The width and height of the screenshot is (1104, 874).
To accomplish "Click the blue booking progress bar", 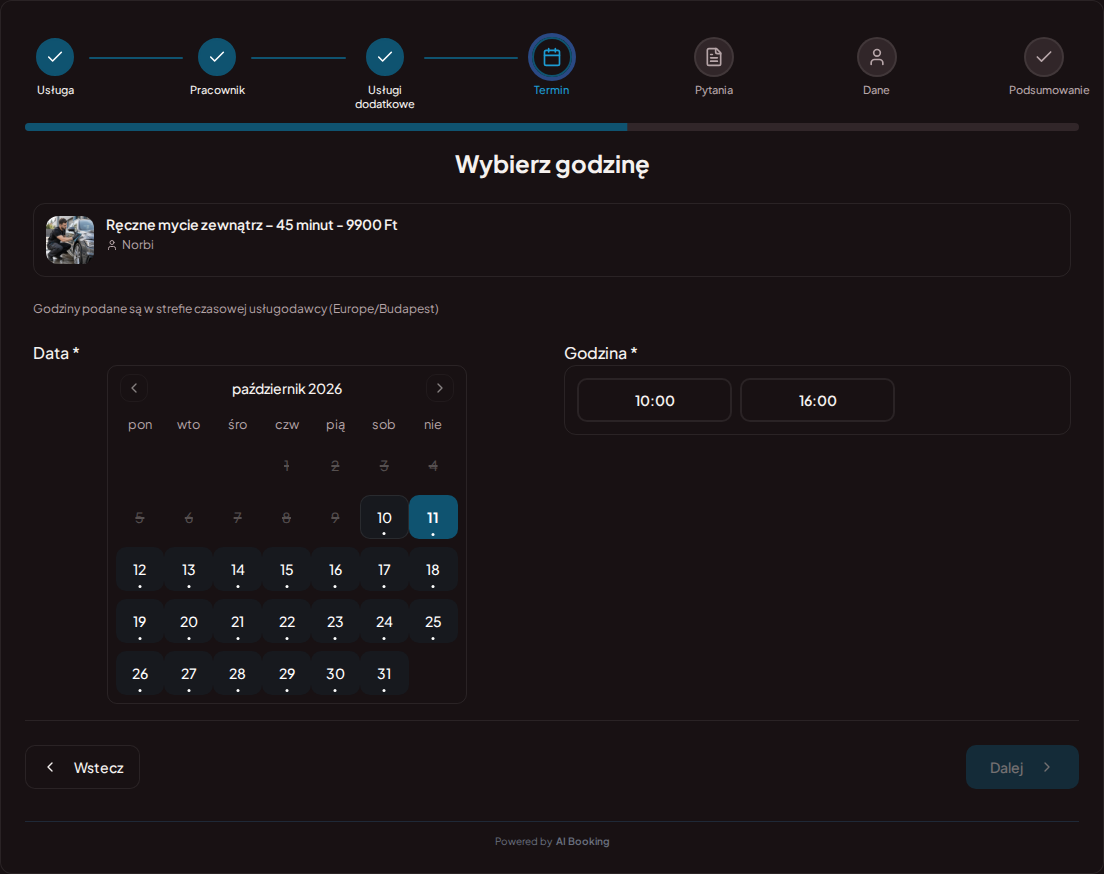I will pyautogui.click(x=326, y=127).
